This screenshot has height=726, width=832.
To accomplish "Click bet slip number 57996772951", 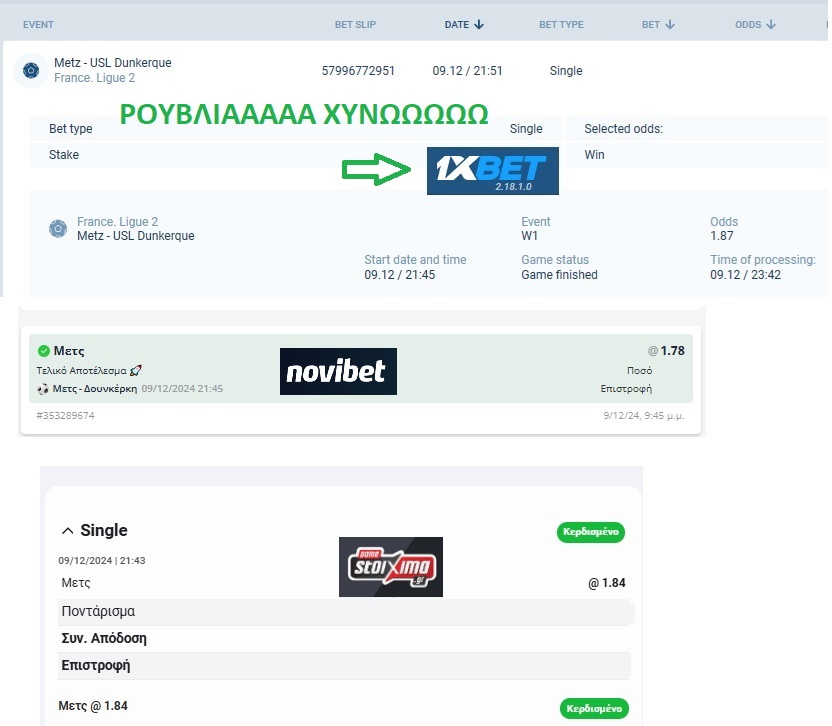I will [x=358, y=71].
